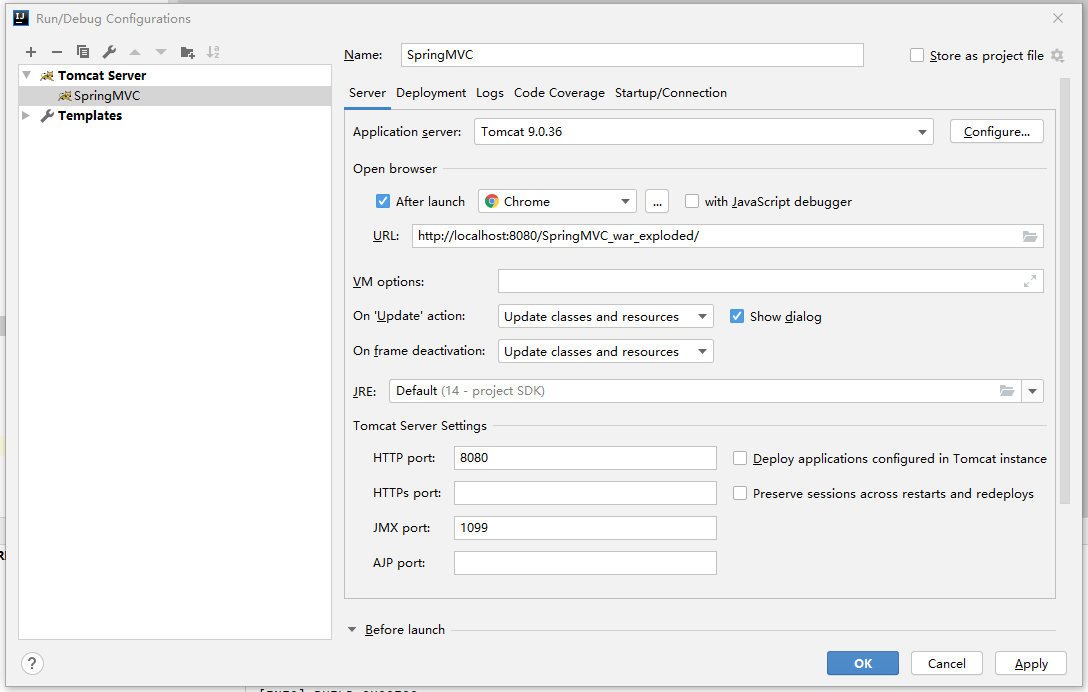Toggle the Show dialog checkbox

pyautogui.click(x=737, y=317)
